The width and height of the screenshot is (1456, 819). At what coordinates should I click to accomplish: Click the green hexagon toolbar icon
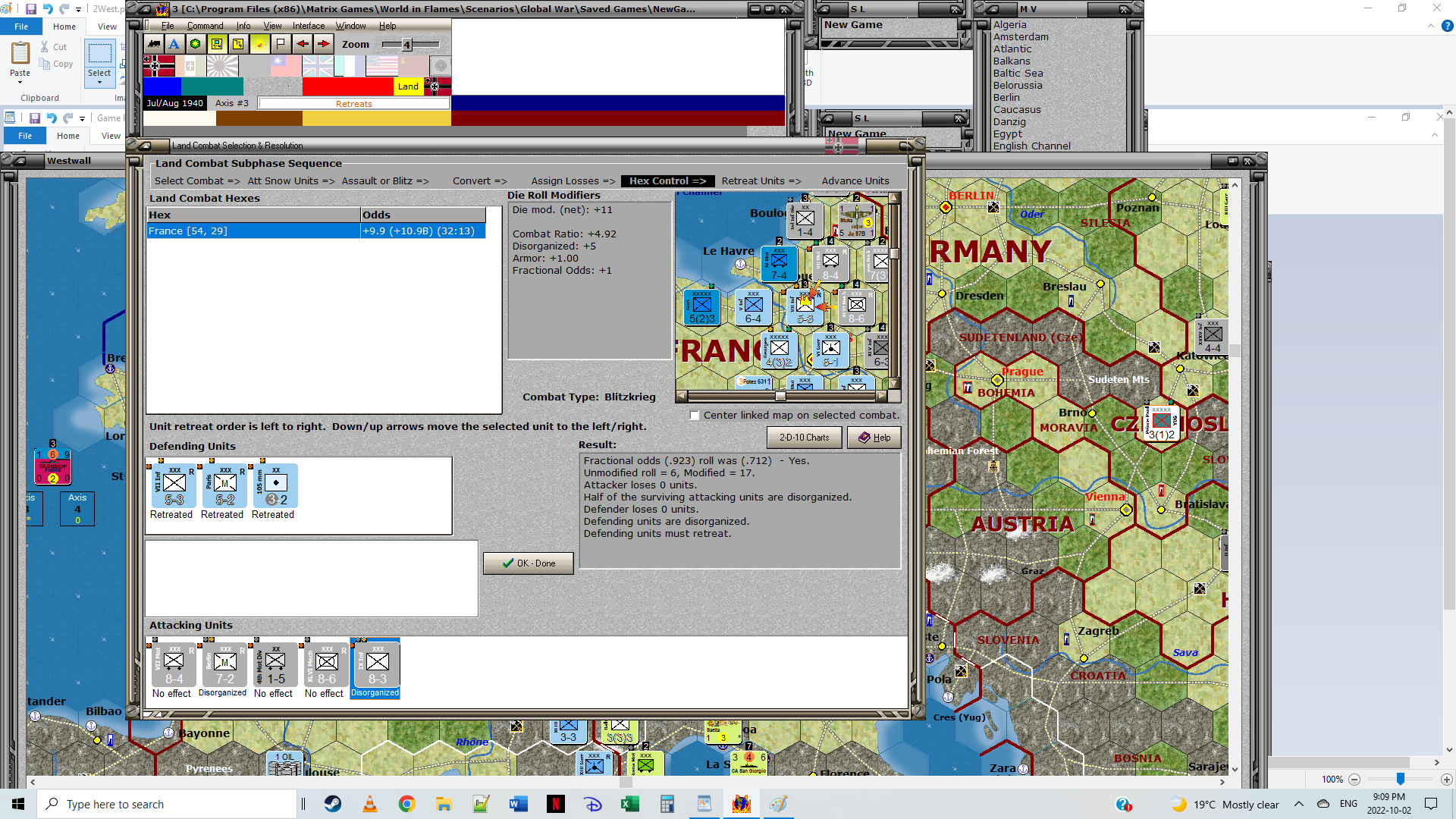click(196, 44)
